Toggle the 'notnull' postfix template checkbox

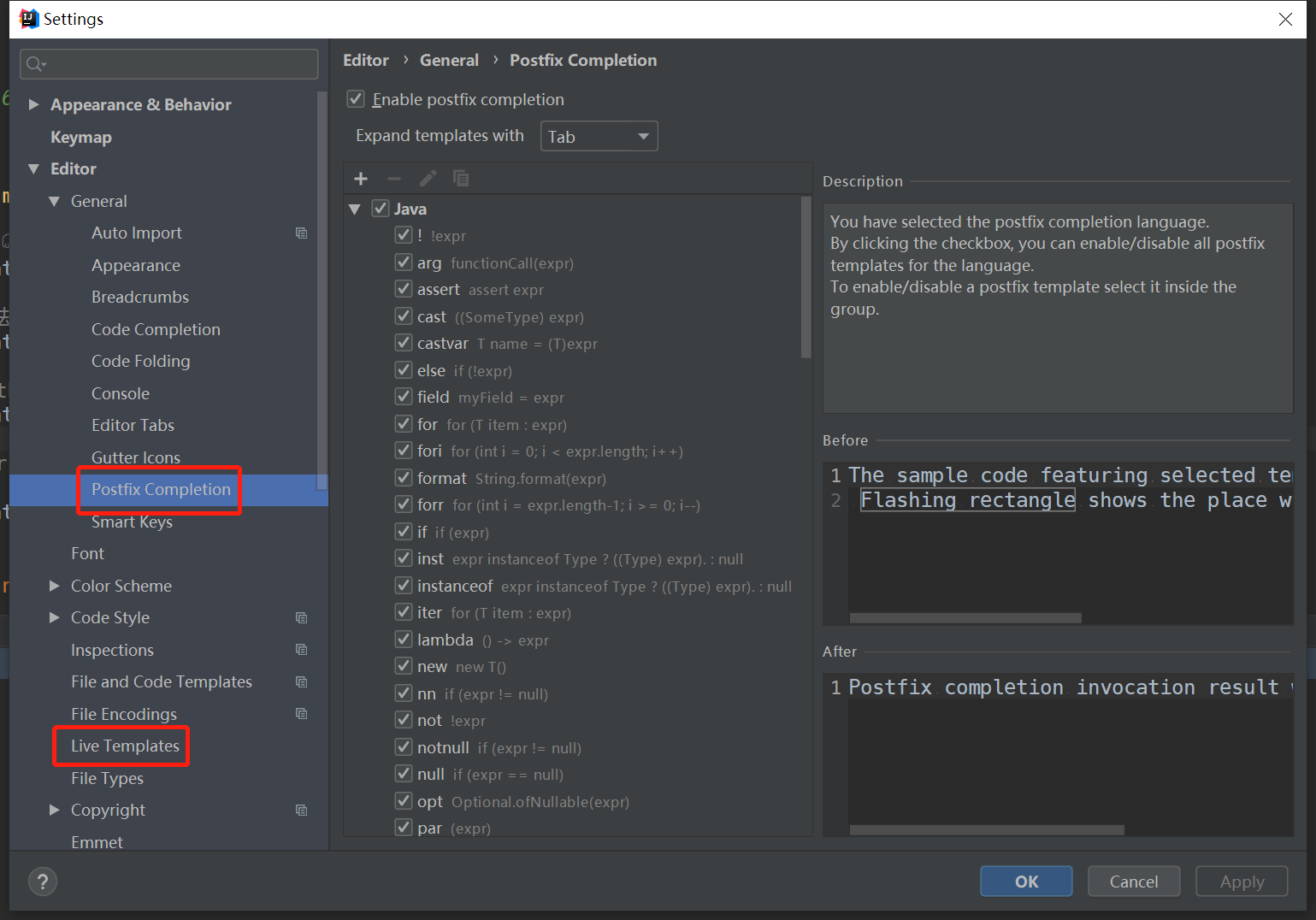[404, 747]
